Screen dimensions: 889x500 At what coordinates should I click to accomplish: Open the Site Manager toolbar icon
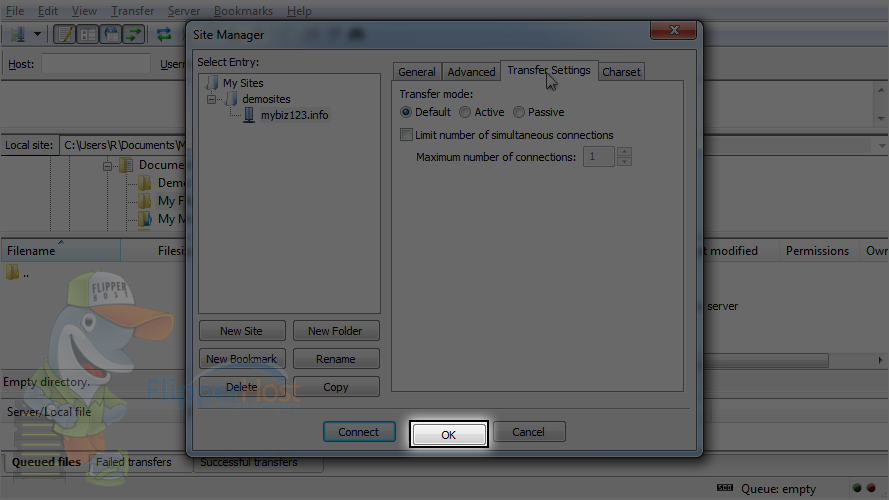[x=18, y=35]
